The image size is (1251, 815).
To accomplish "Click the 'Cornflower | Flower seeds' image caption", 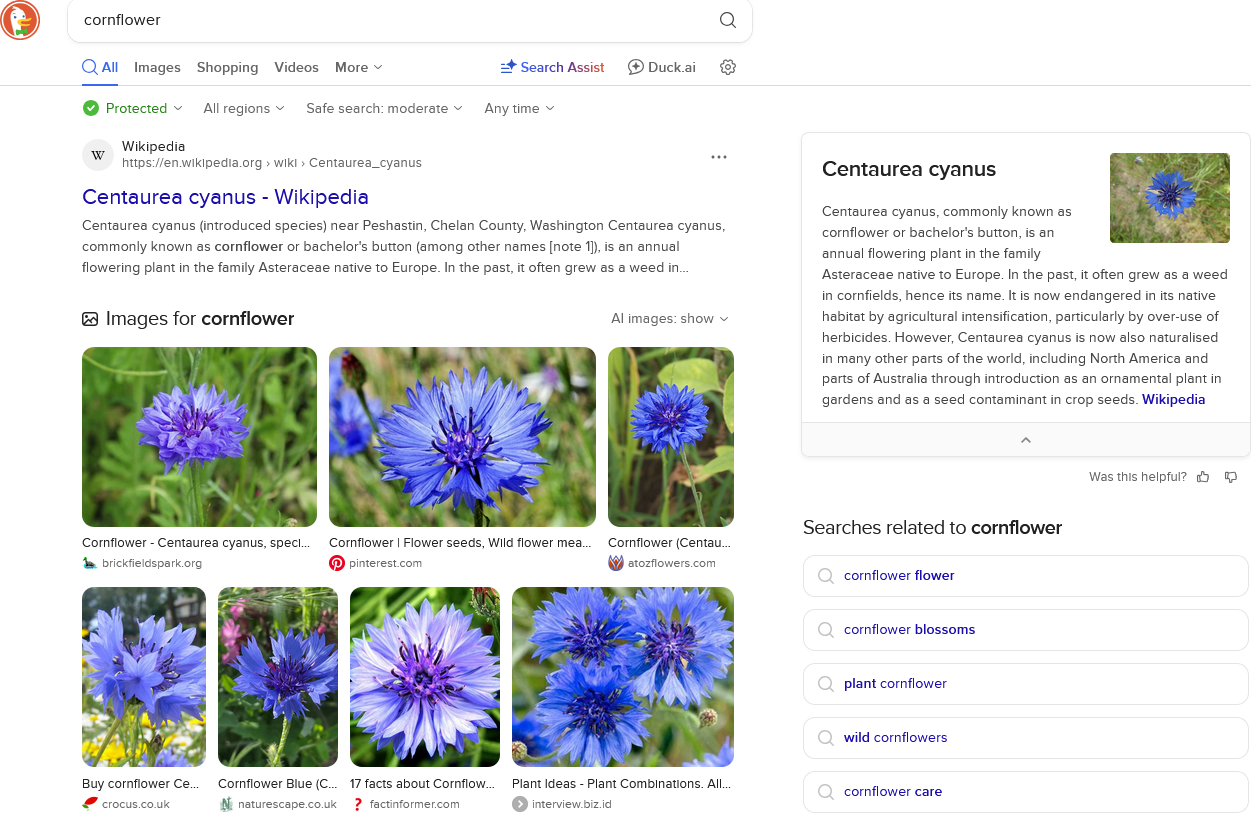I will tap(460, 543).
